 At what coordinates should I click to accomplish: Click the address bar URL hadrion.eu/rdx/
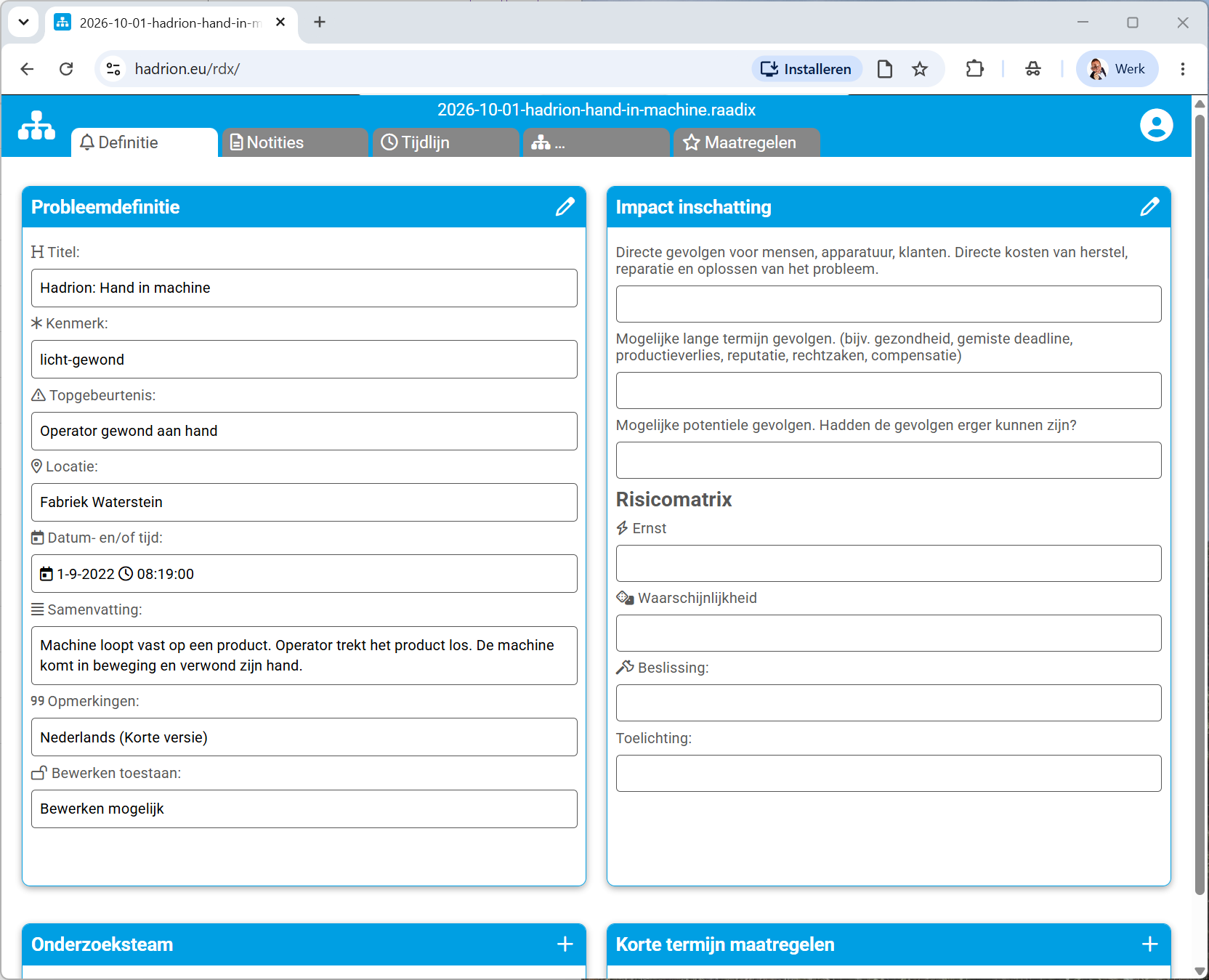187,69
